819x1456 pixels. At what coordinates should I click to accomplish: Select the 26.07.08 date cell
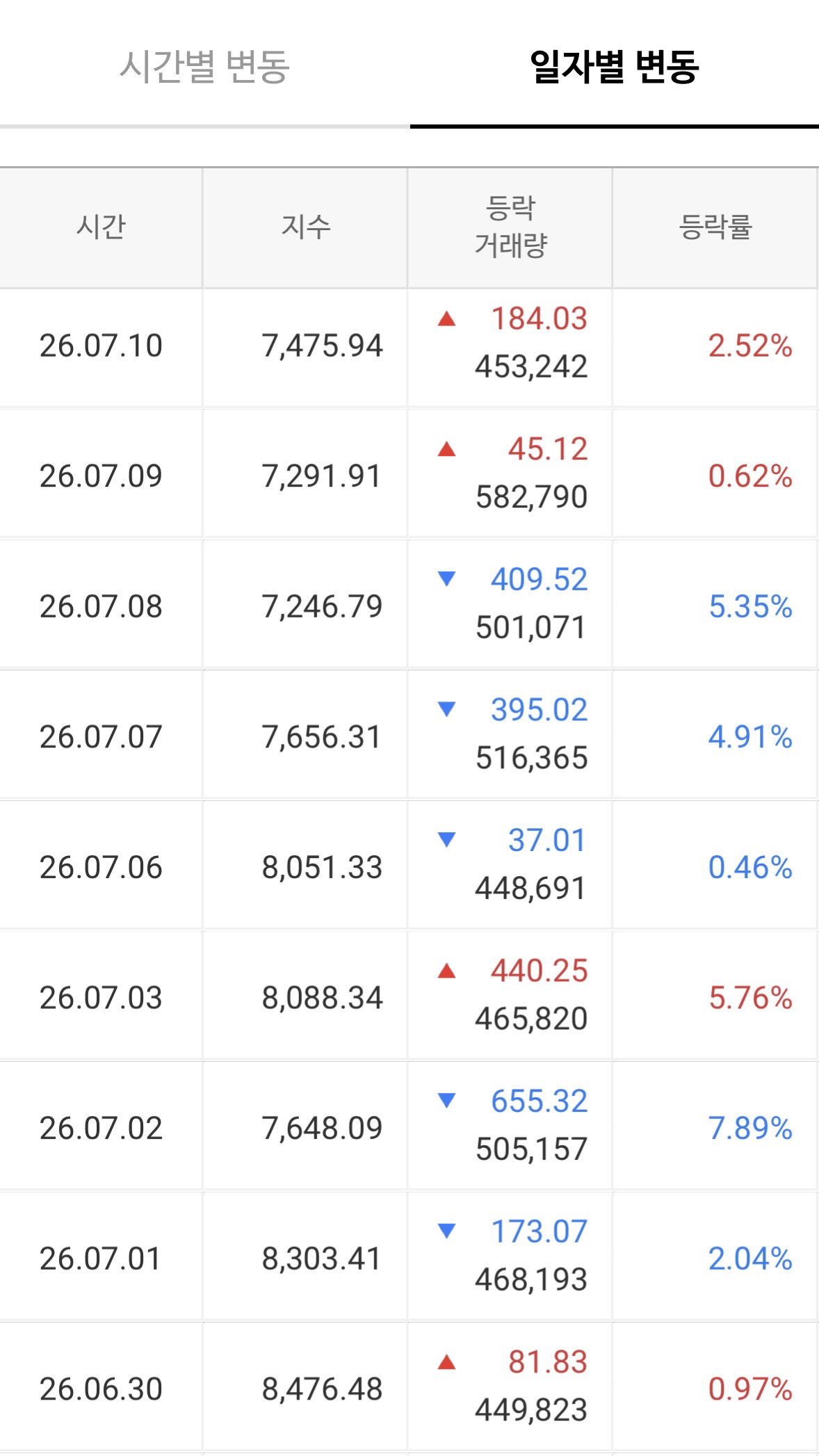(101, 606)
